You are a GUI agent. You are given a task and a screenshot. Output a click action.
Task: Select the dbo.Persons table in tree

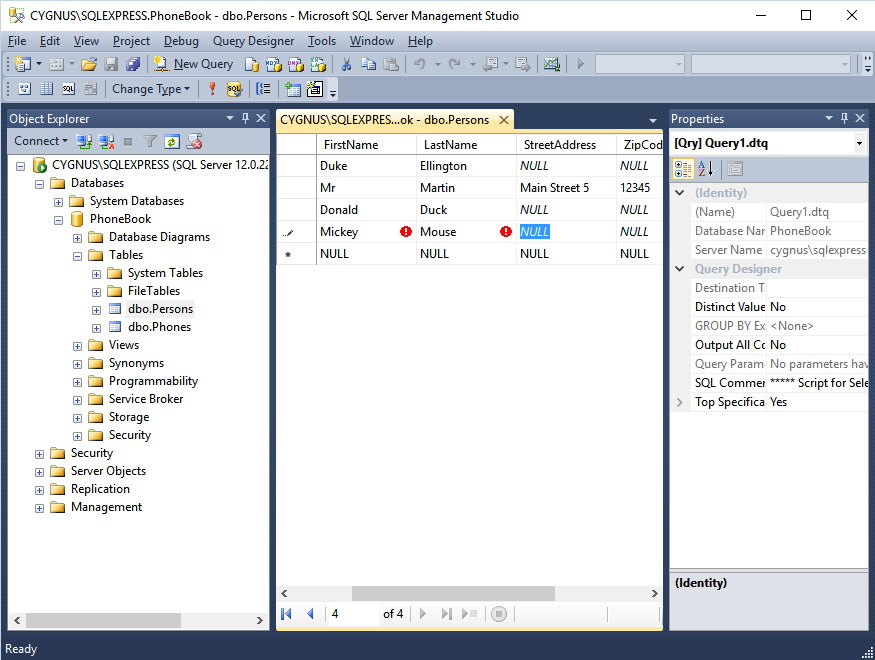point(160,309)
